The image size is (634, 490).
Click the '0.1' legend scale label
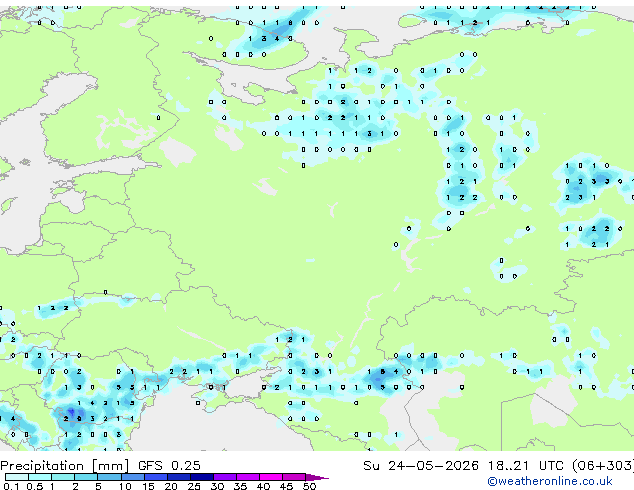pyautogui.click(x=11, y=486)
